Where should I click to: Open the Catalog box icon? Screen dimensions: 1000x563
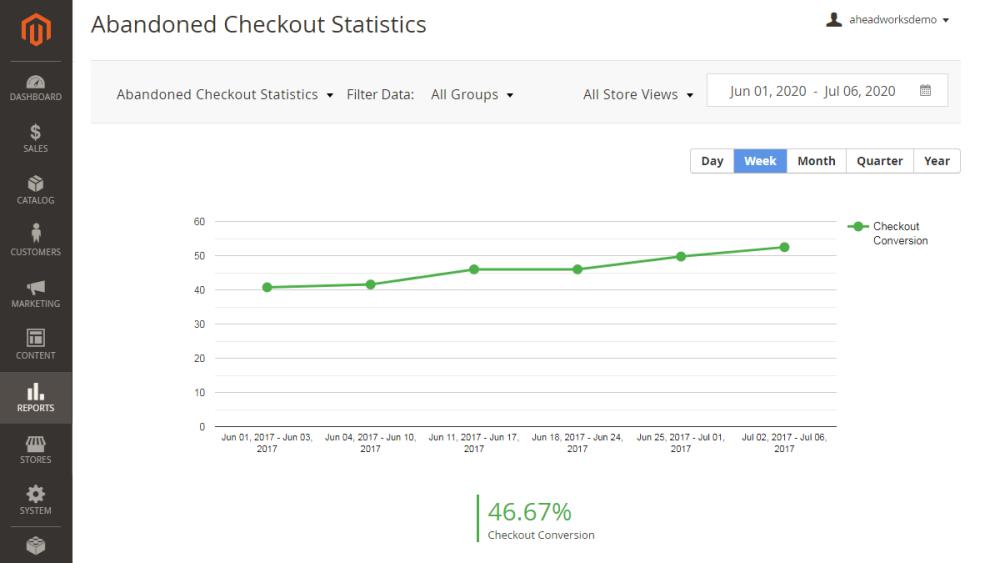pyautogui.click(x=36, y=184)
